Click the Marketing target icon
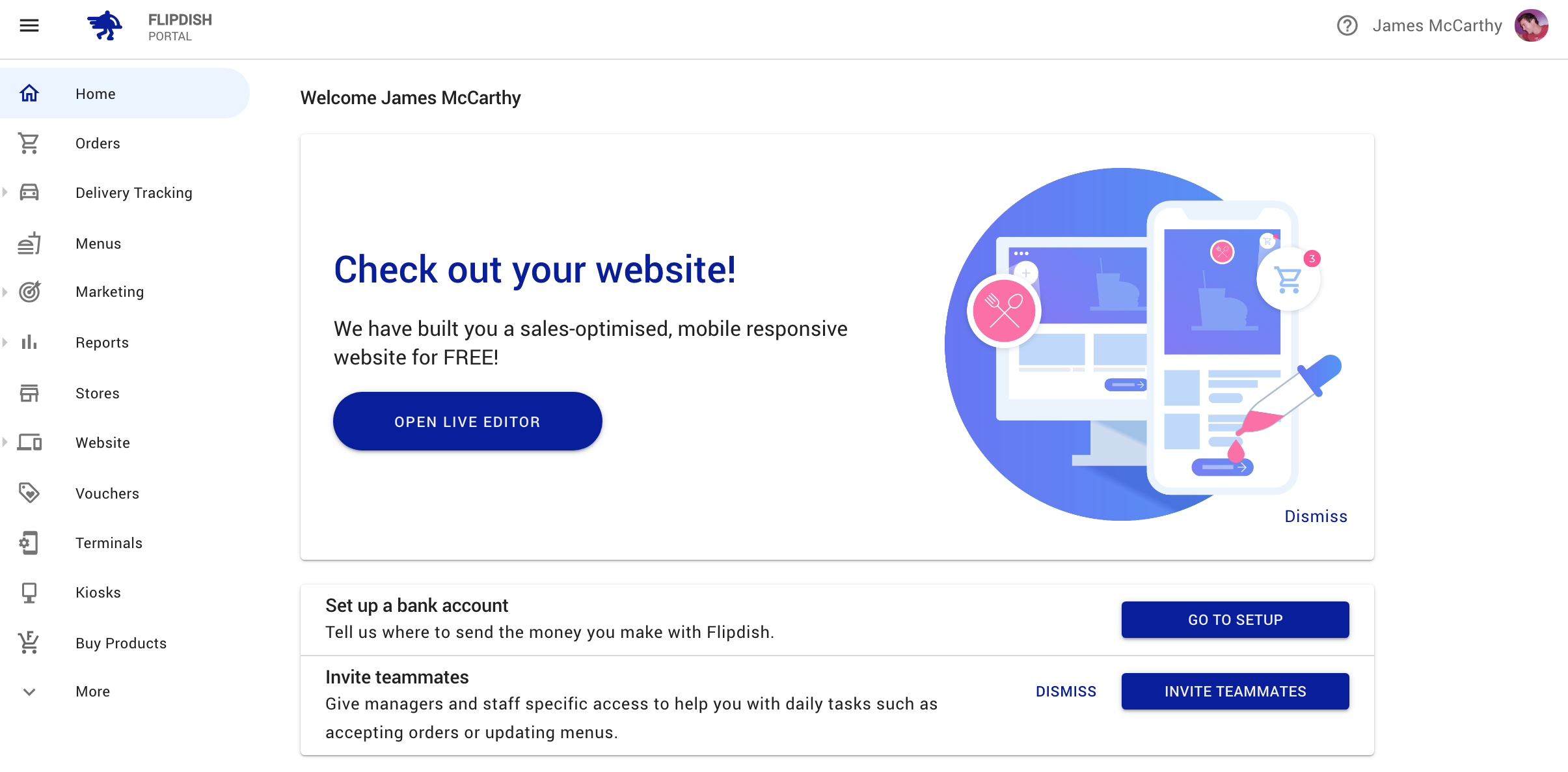Screen dimensions: 1568x772 [29, 291]
